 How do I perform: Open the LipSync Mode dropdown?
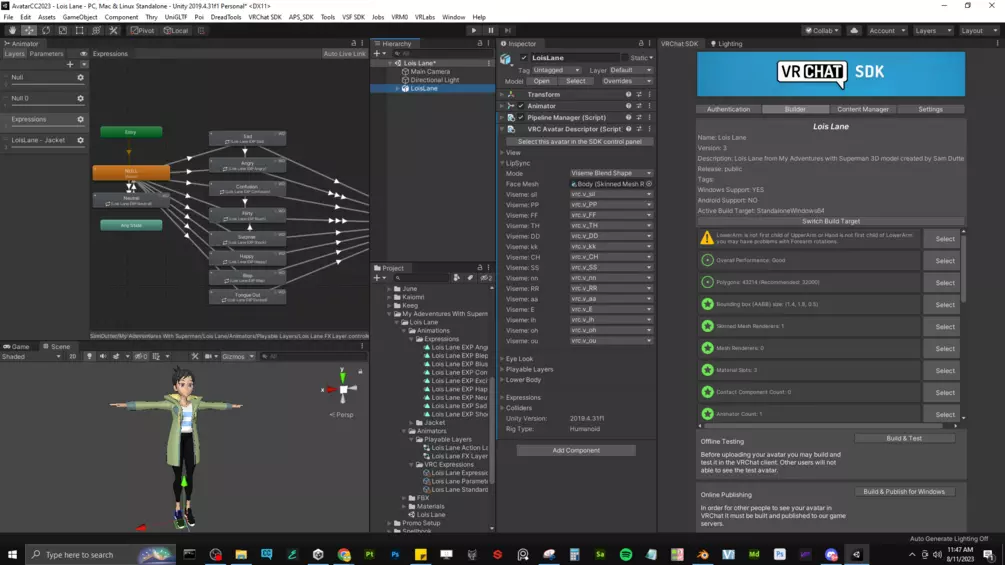(610, 174)
